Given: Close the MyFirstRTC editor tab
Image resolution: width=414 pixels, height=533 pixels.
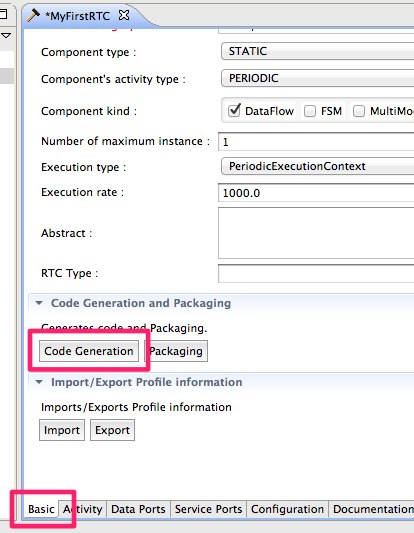Looking at the screenshot, I should (x=124, y=15).
